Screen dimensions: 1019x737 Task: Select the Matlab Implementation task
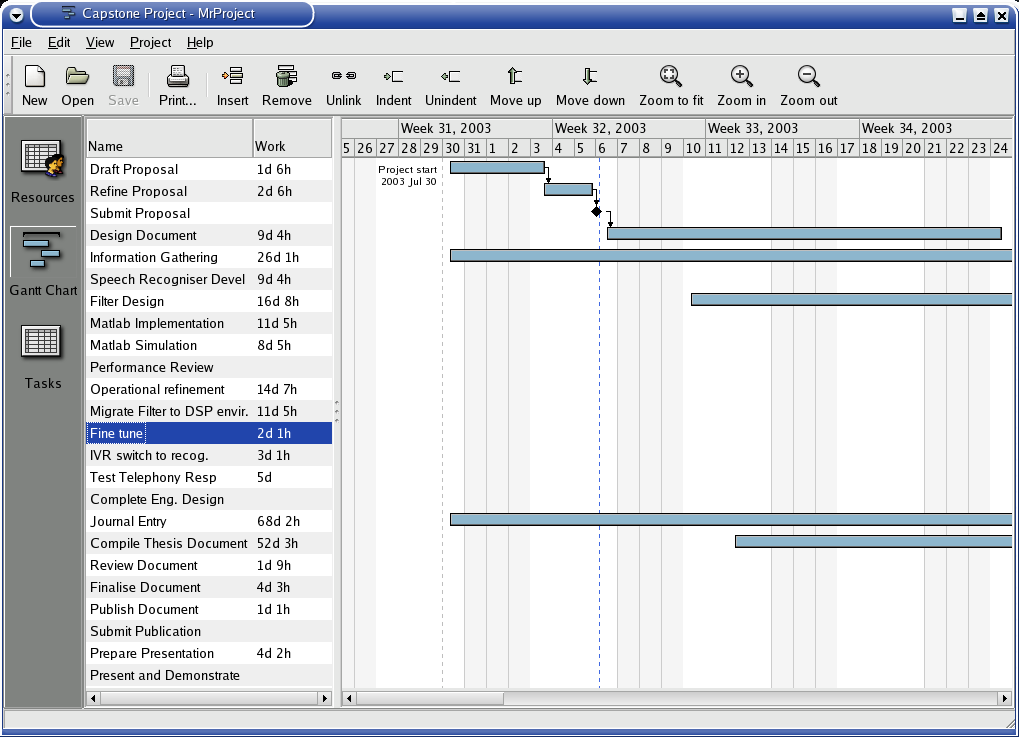(x=209, y=323)
